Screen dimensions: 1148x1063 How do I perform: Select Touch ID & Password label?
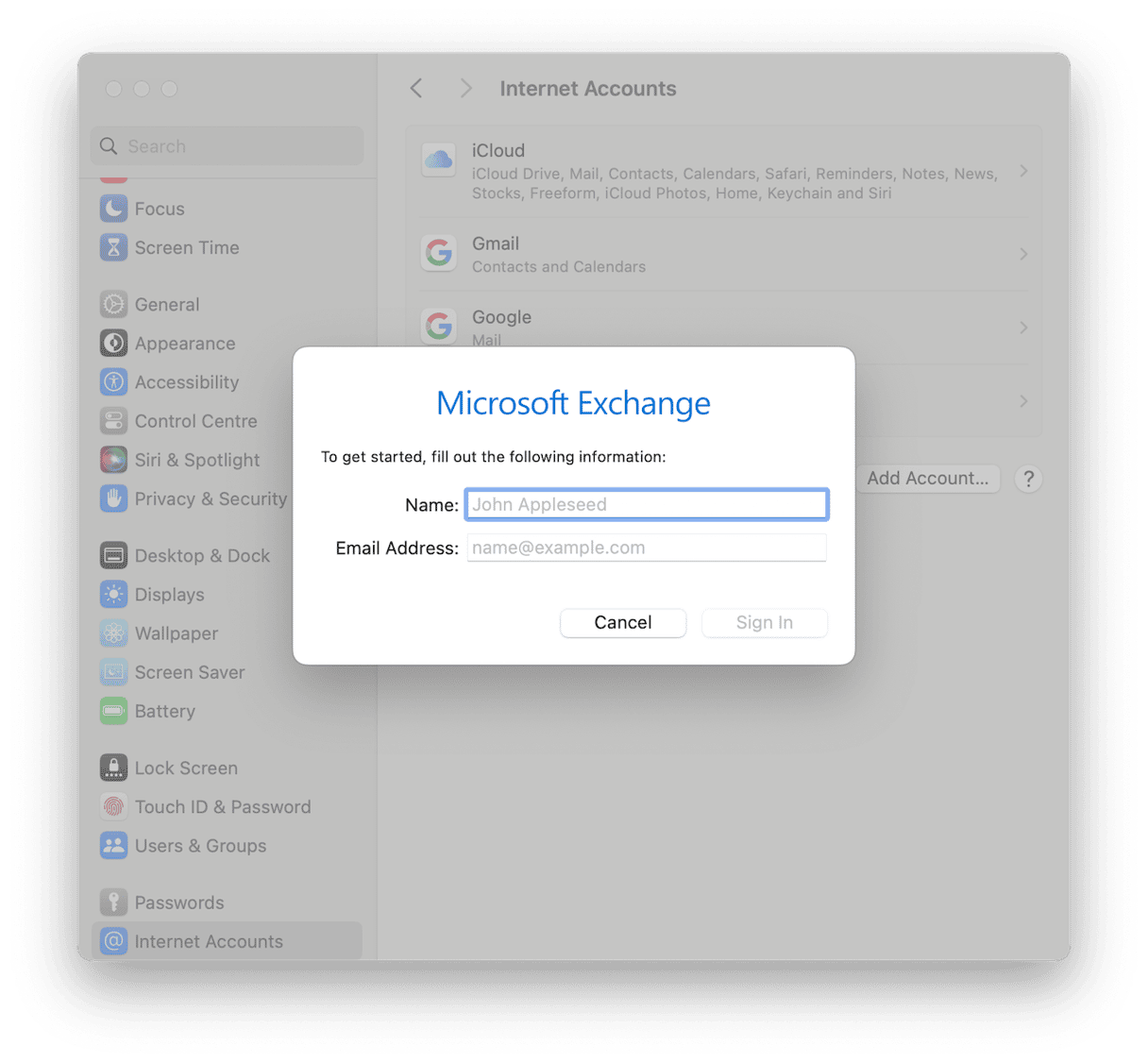click(223, 806)
